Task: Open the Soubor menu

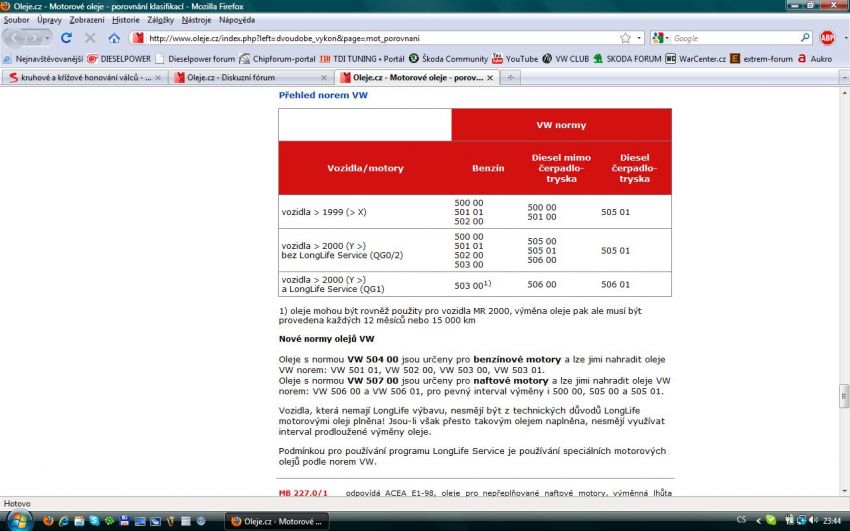Action: pos(16,20)
